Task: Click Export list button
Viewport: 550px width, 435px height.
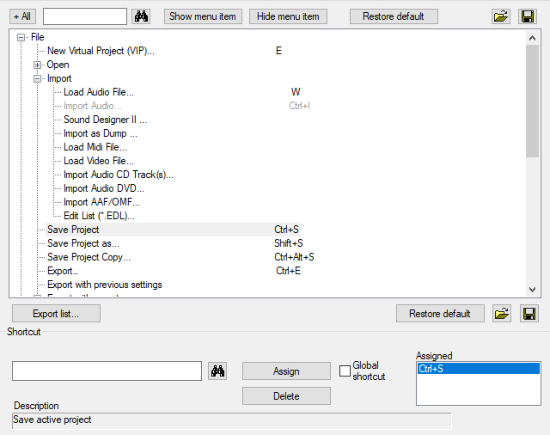Action: (56, 313)
